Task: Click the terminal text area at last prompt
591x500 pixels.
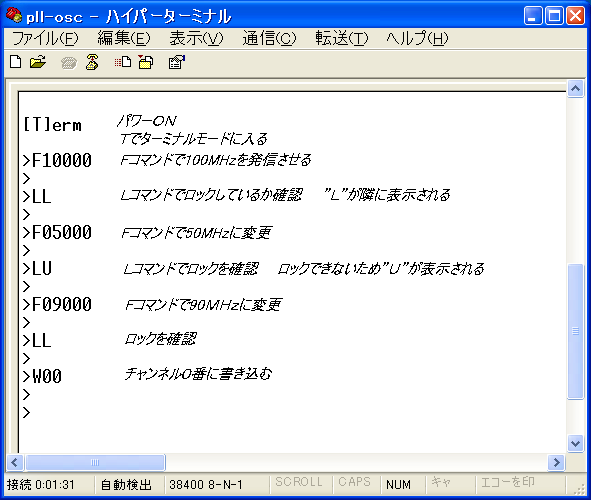Action: [26, 412]
